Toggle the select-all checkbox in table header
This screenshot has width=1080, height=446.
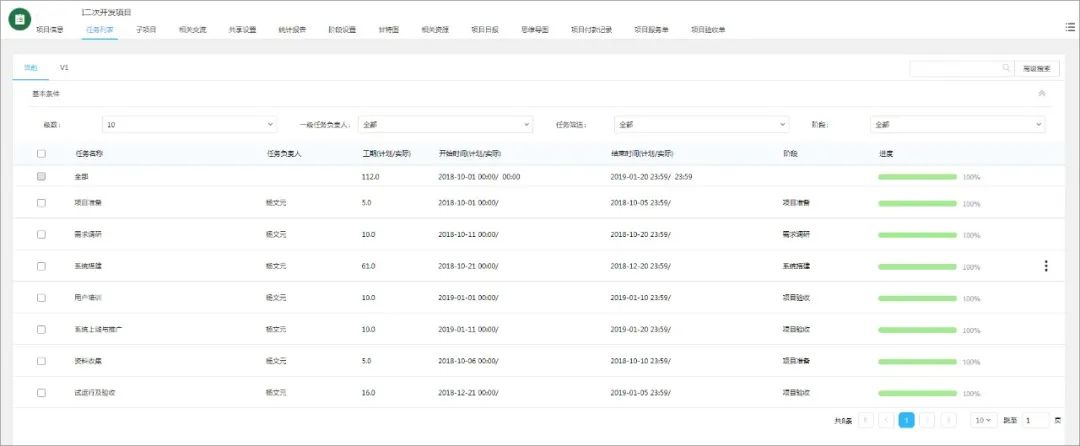tap(41, 153)
